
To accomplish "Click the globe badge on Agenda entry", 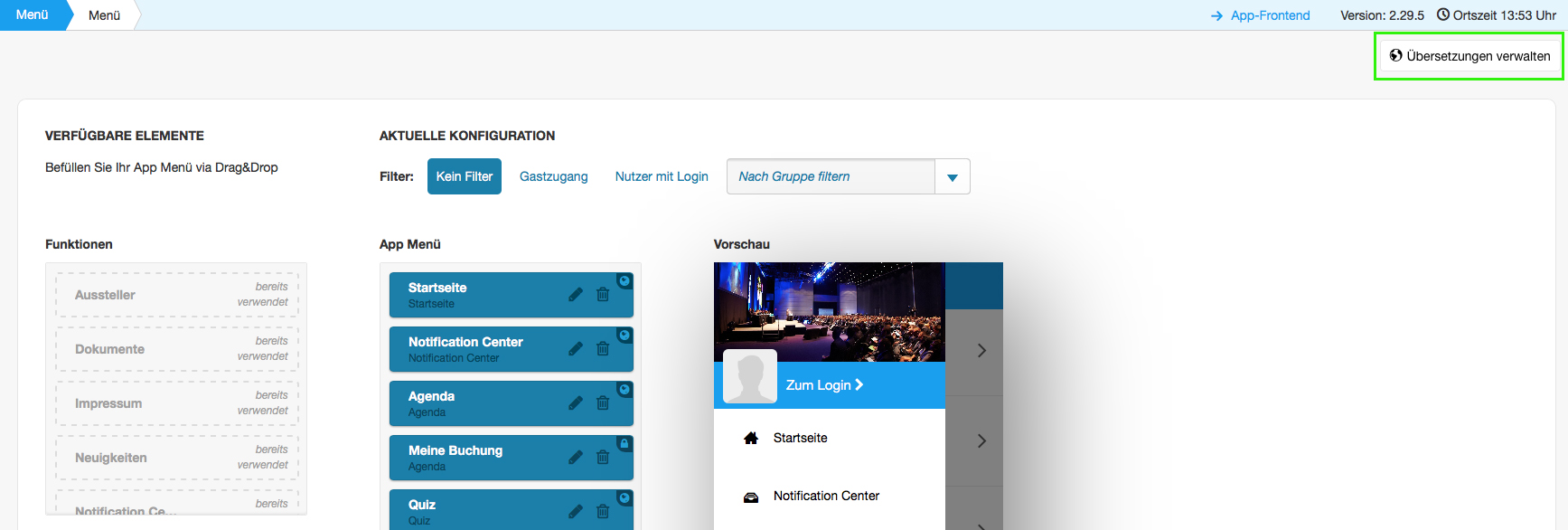I will click(624, 389).
